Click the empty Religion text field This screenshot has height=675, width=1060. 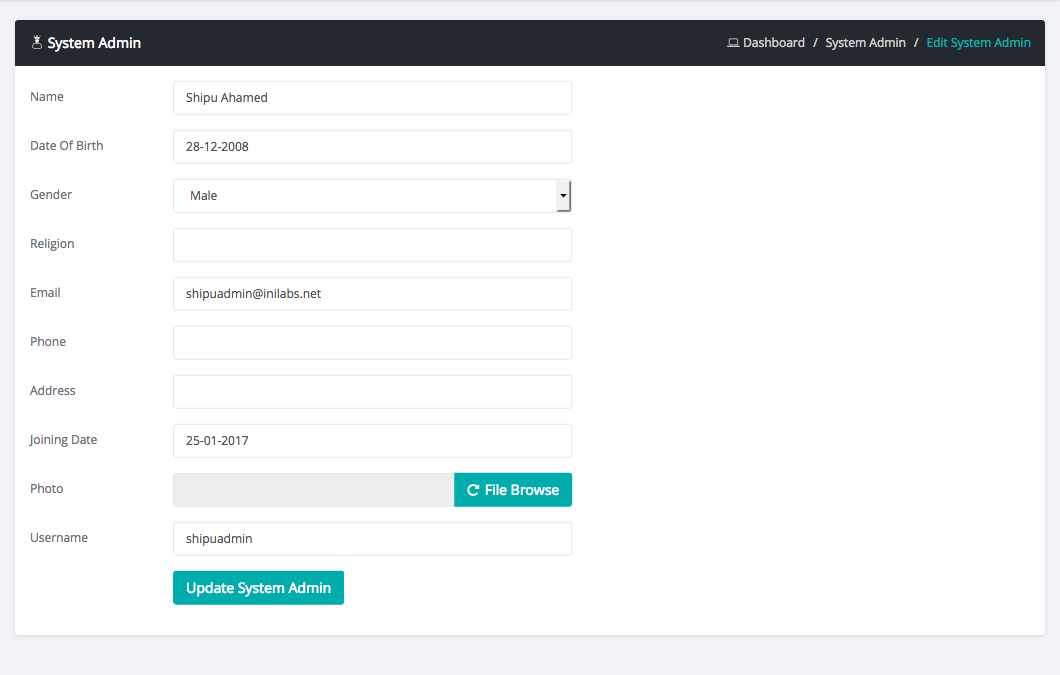pyautogui.click(x=372, y=245)
